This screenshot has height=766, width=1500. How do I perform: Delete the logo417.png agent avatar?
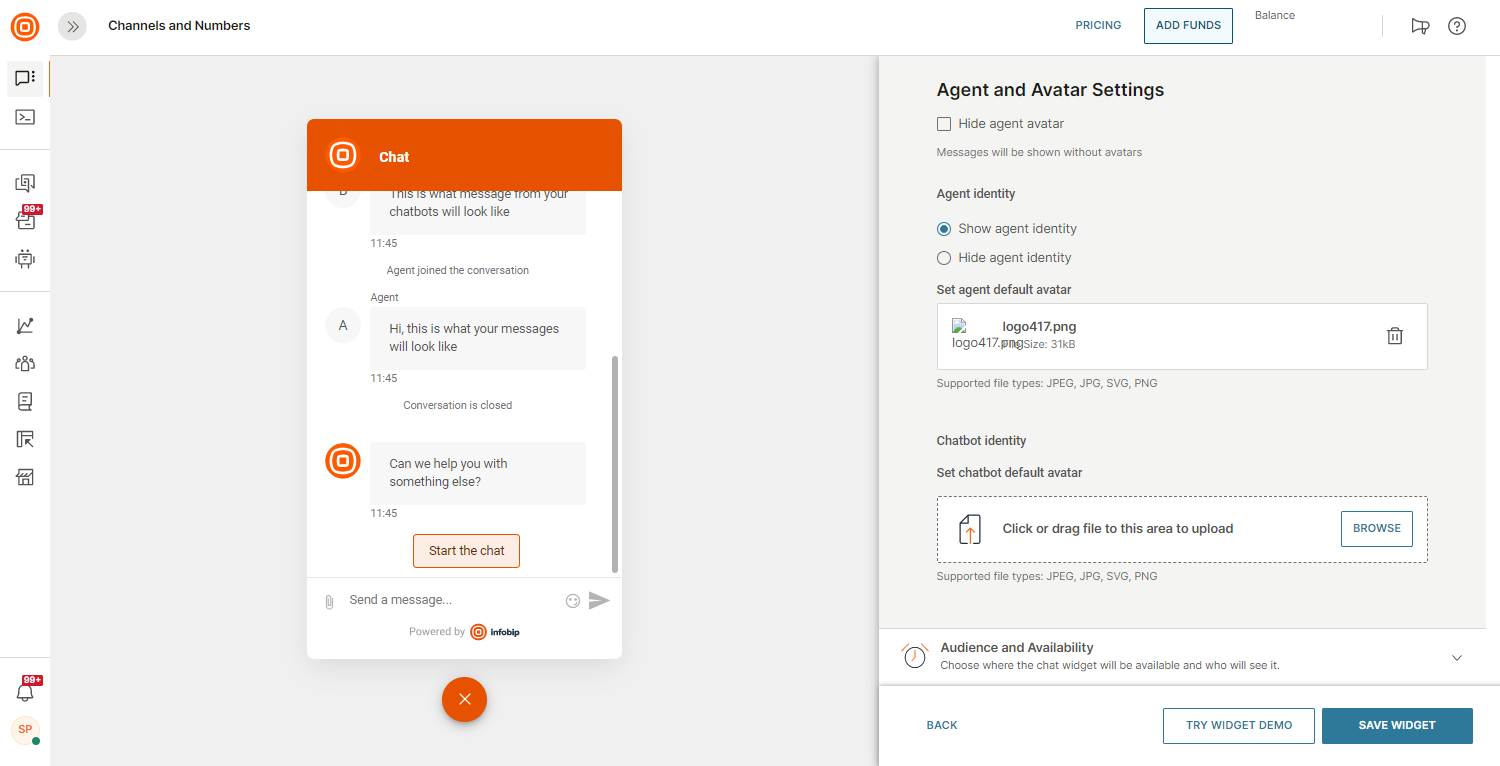coord(1394,336)
